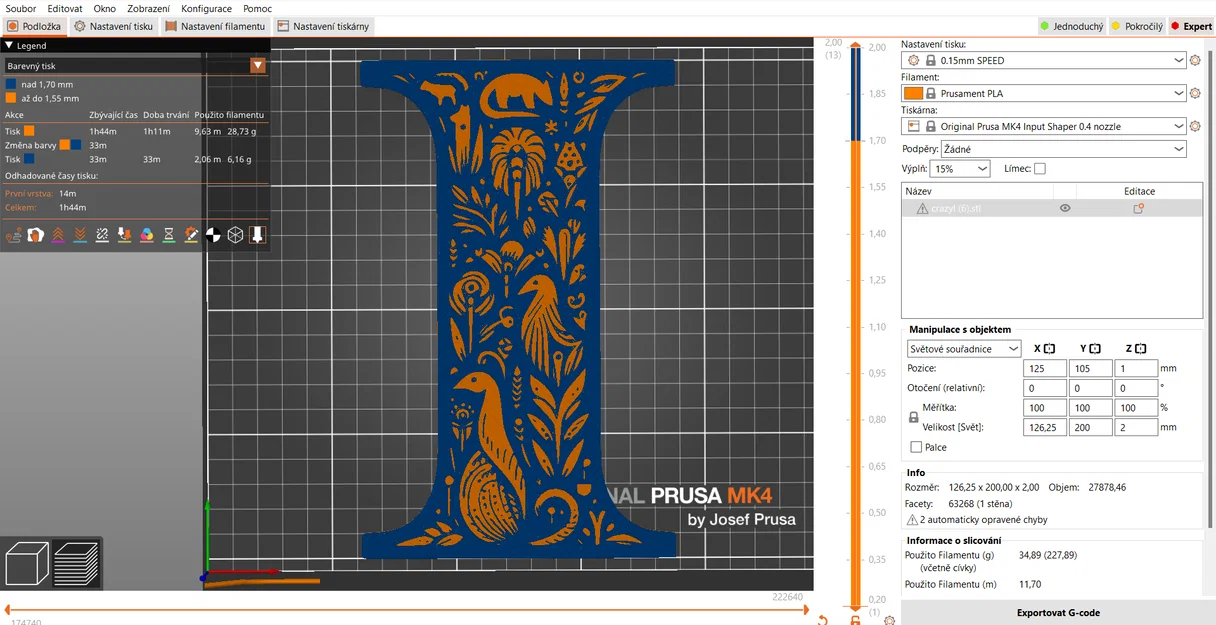Toggle retractions icon with upward chevrons
The image size is (1216, 625).
click(x=57, y=235)
